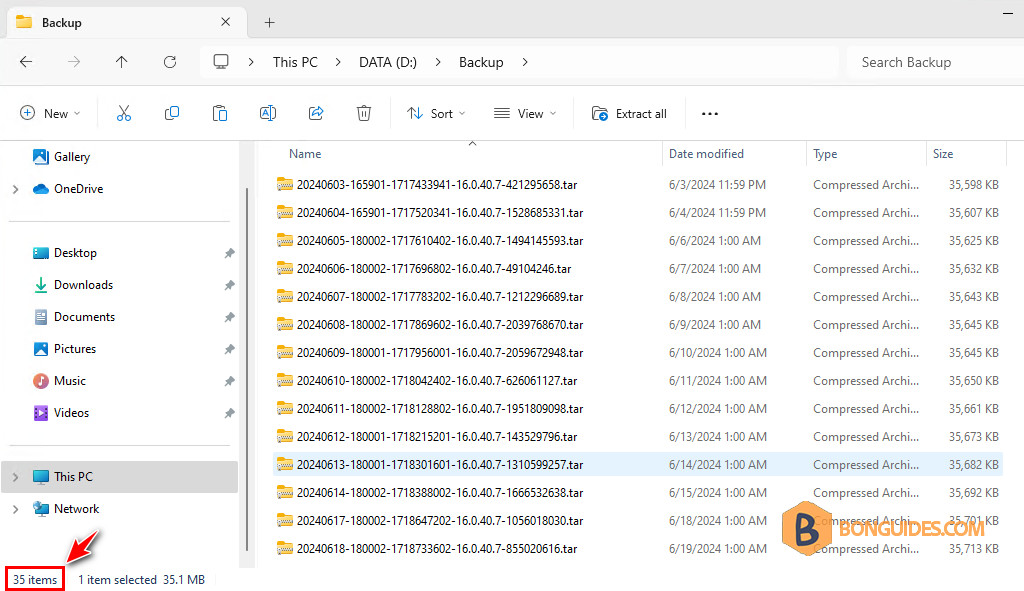Open the See more ellipsis menu
Image resolution: width=1024 pixels, height=591 pixels.
(x=710, y=114)
